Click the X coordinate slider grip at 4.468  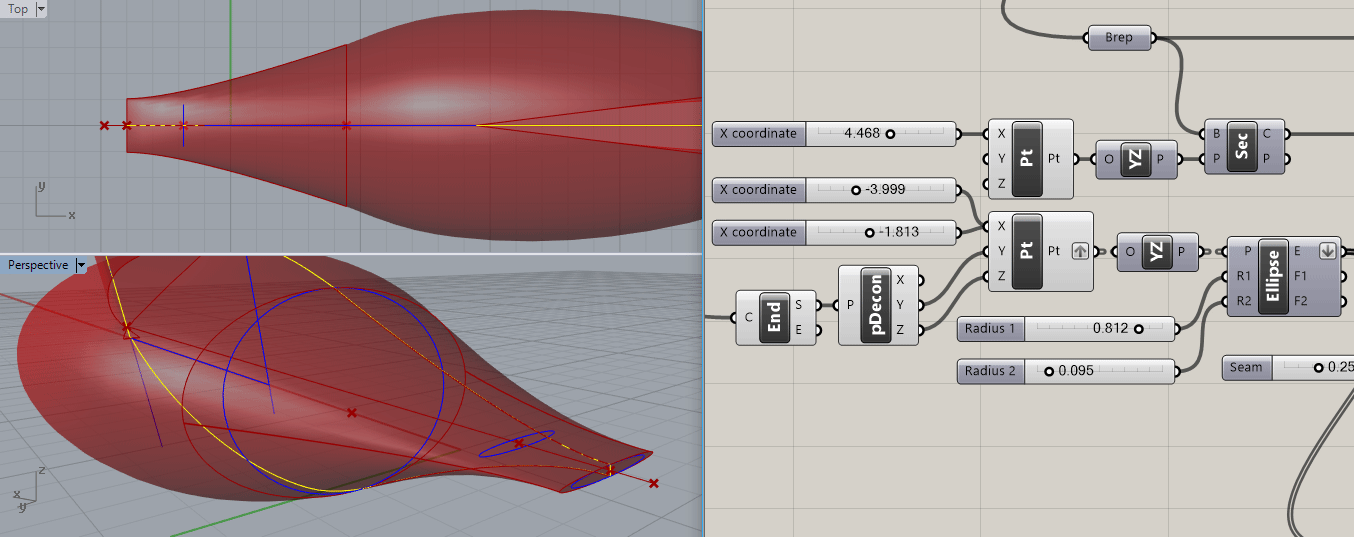point(889,133)
